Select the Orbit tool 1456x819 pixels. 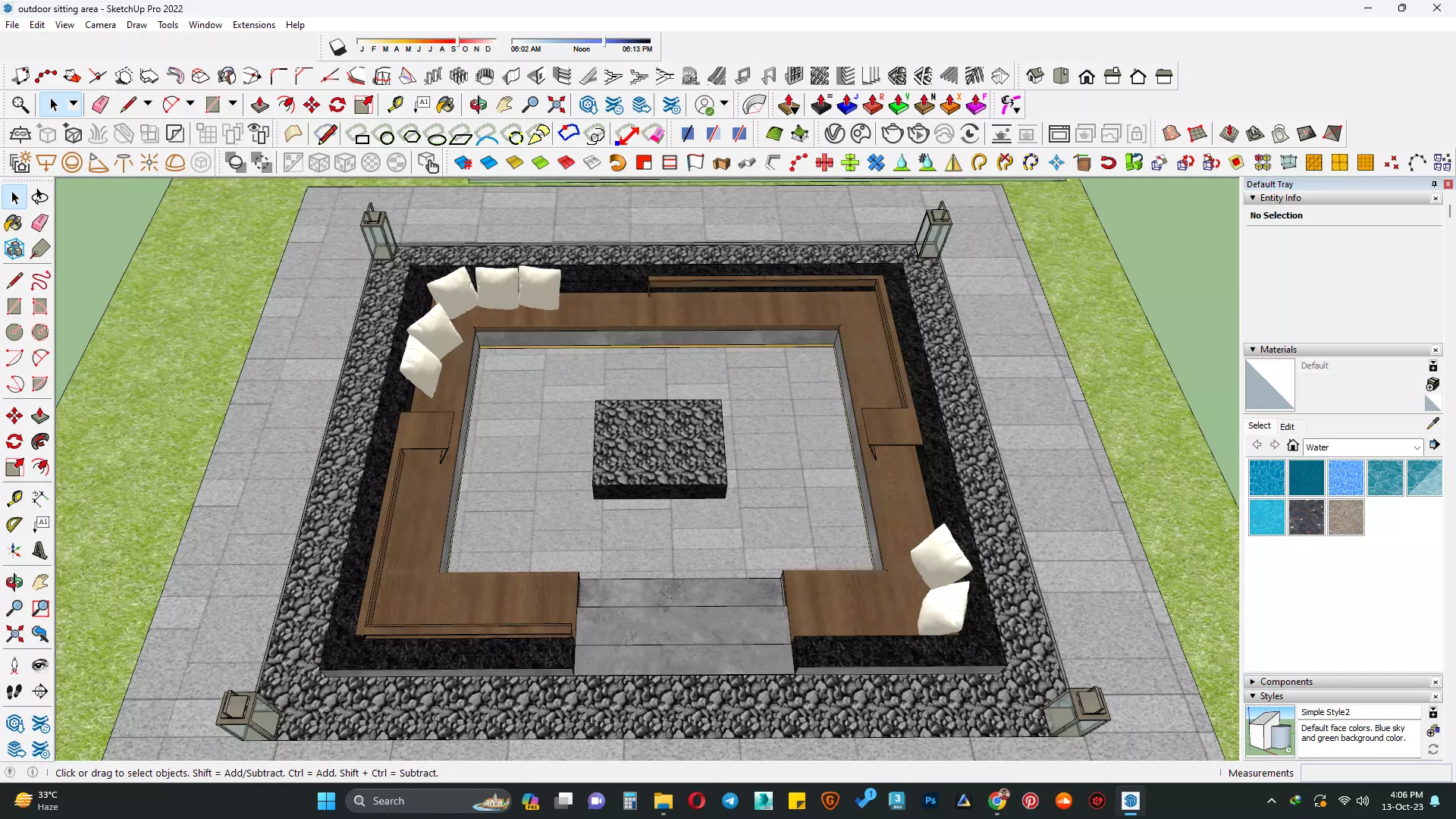[x=14, y=582]
